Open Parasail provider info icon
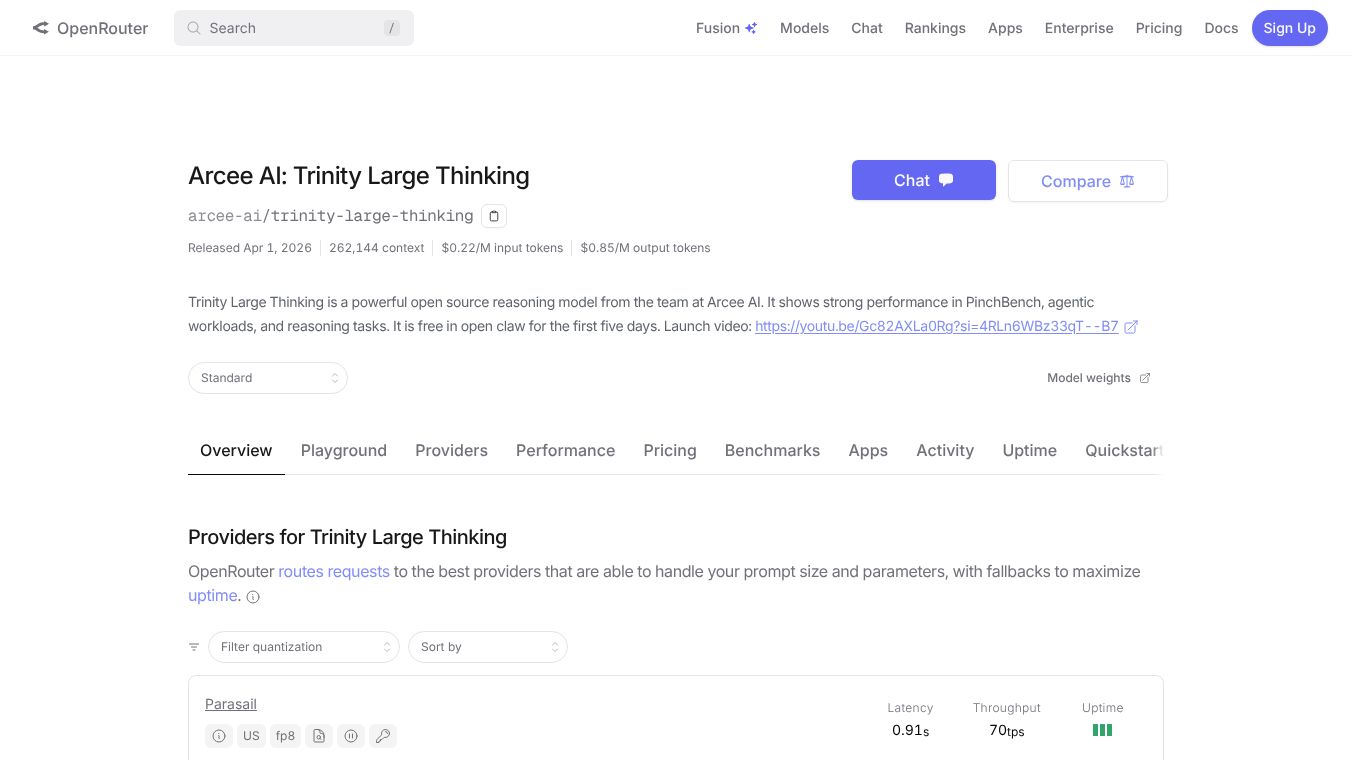This screenshot has height=760, width=1352. pyautogui.click(x=219, y=736)
